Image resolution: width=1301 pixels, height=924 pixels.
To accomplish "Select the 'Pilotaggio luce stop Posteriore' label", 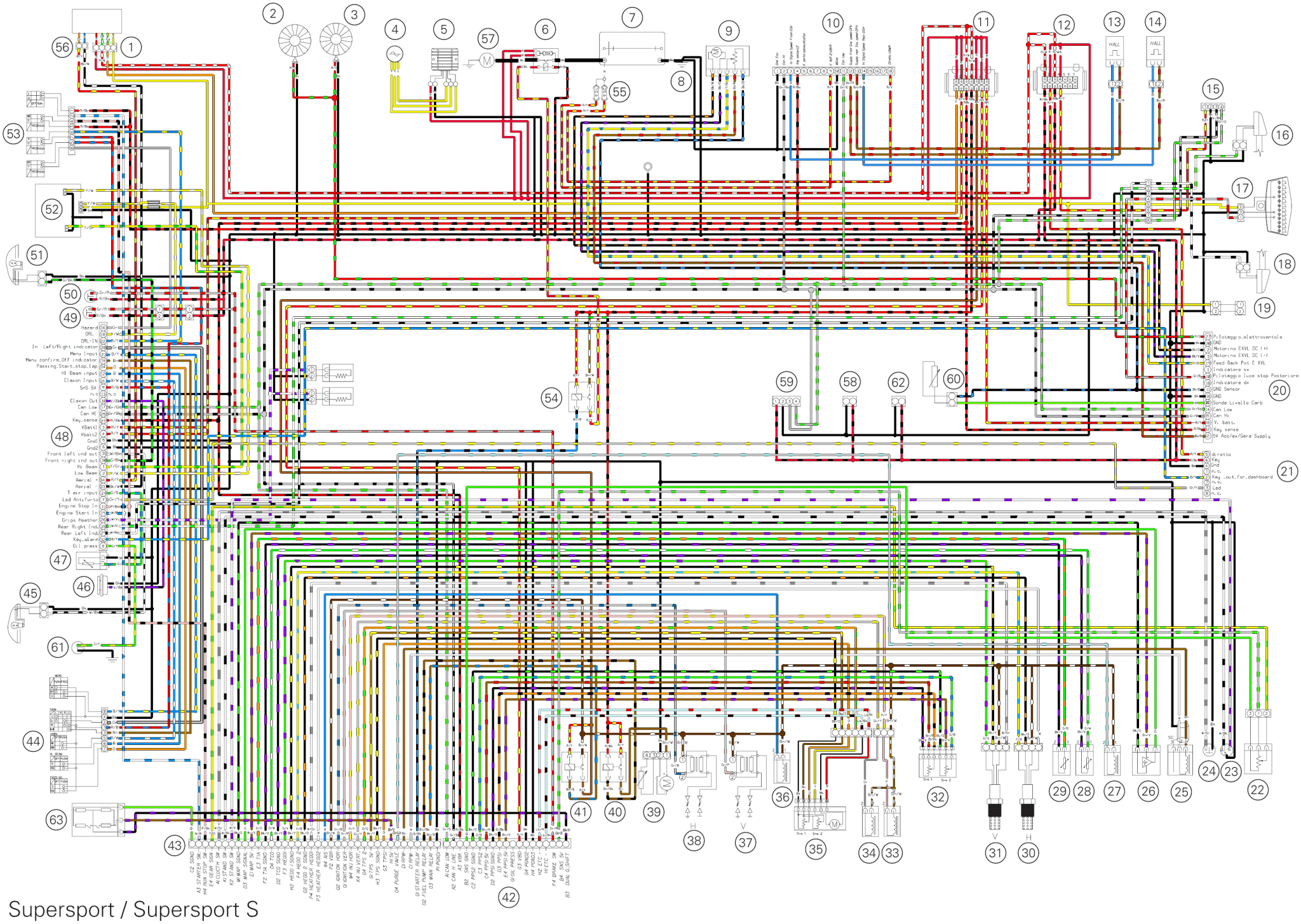I will 1256,376.
